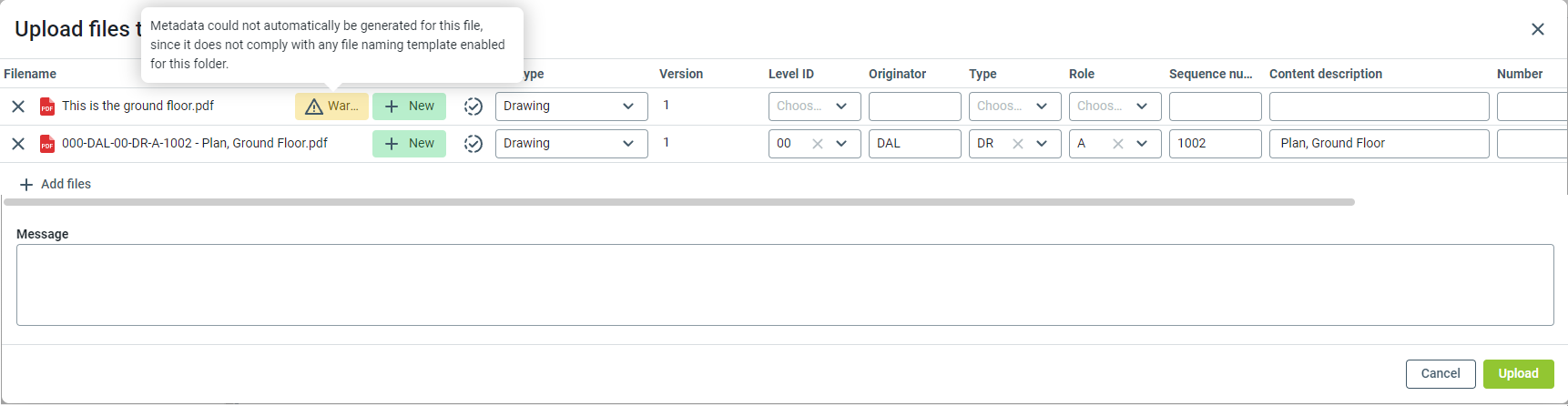The width and height of the screenshot is (1568, 406).
Task: Remove the 000-DAL-00-DR-A-1002 file row
Action: [17, 144]
